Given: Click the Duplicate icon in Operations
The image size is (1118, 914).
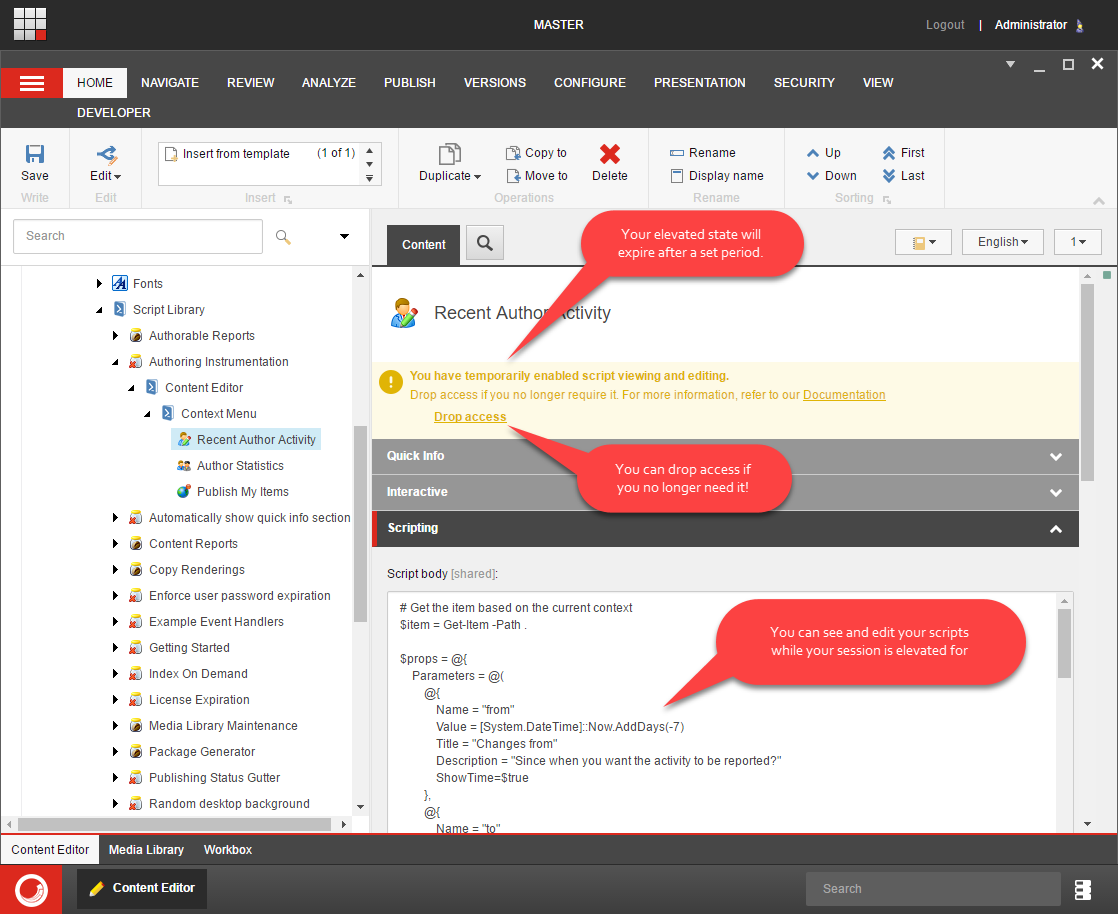Looking at the screenshot, I should coord(449,155).
